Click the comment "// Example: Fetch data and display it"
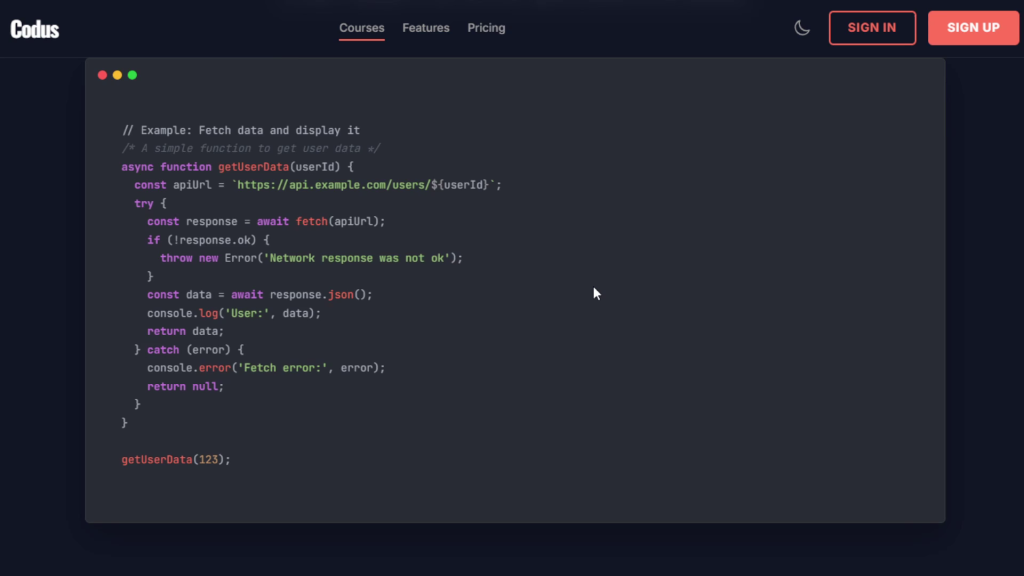The height and width of the screenshot is (576, 1024). point(241,131)
